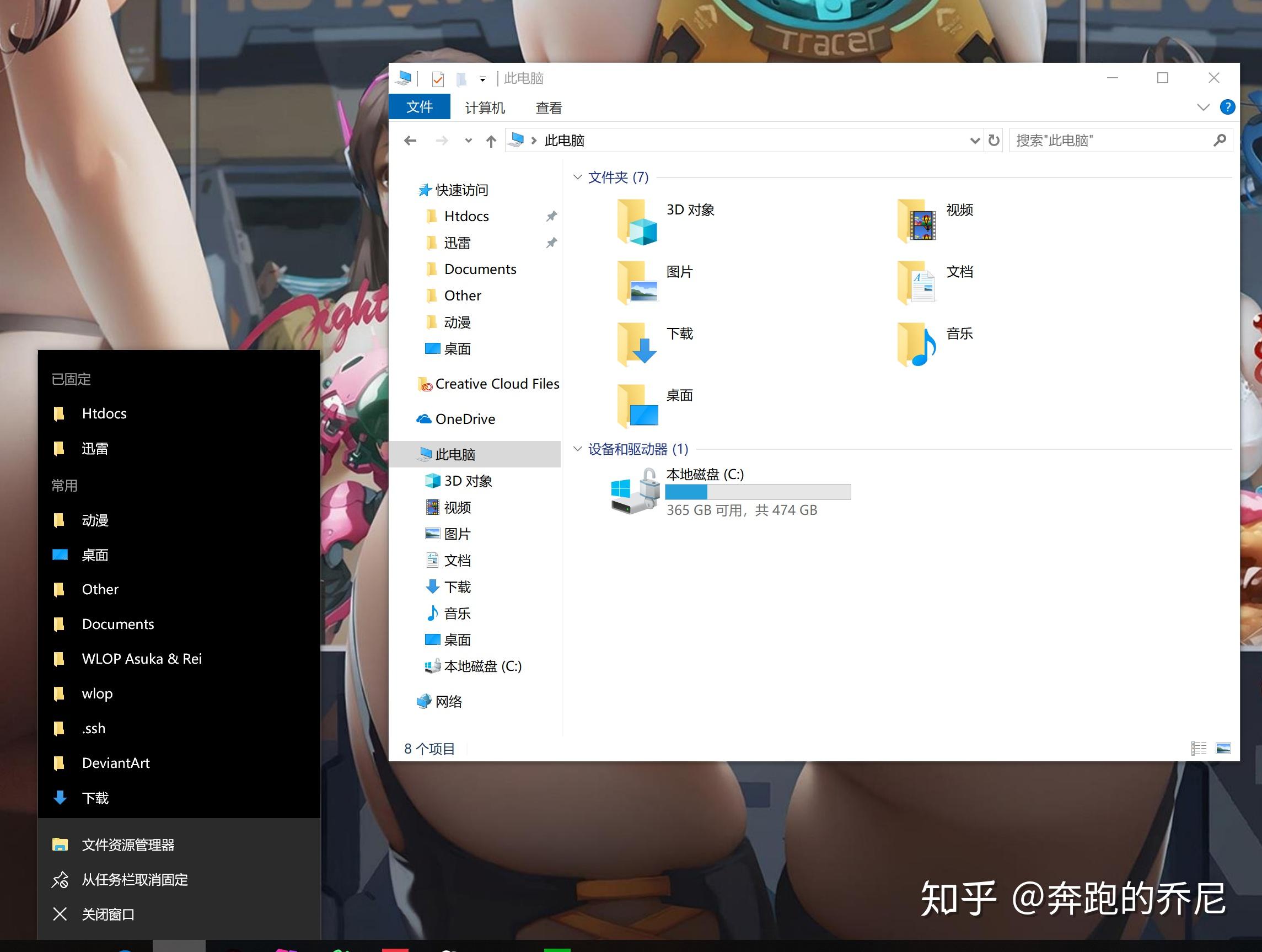Open 此电脑 in the navigation tree
1262x952 pixels.
475,455
